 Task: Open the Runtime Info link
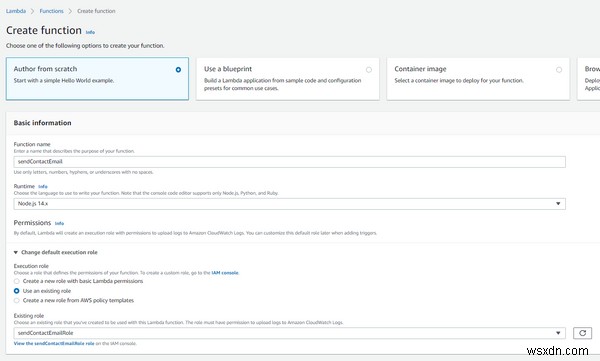click(43, 186)
